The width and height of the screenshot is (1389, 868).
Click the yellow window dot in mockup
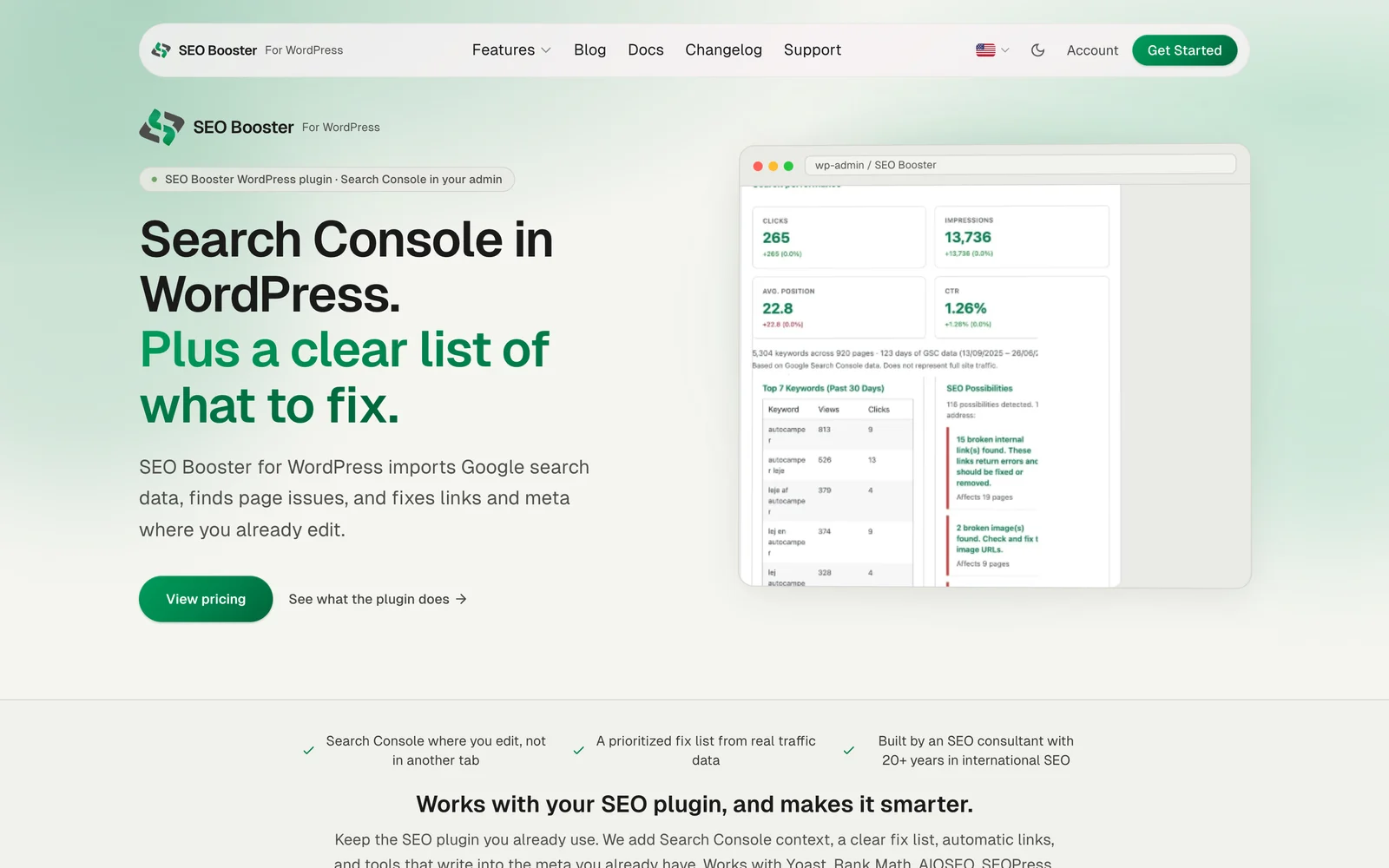click(773, 166)
